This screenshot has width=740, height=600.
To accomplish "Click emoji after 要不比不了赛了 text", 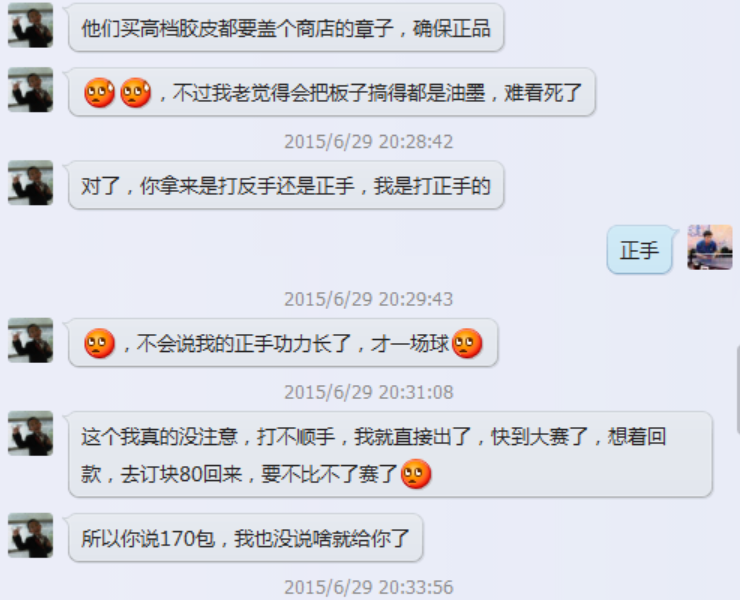I will tap(416, 473).
